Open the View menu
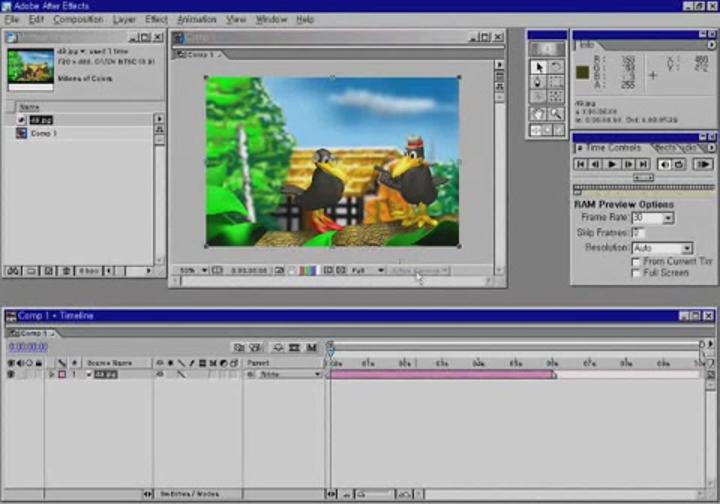This screenshot has width=720, height=504. click(236, 19)
